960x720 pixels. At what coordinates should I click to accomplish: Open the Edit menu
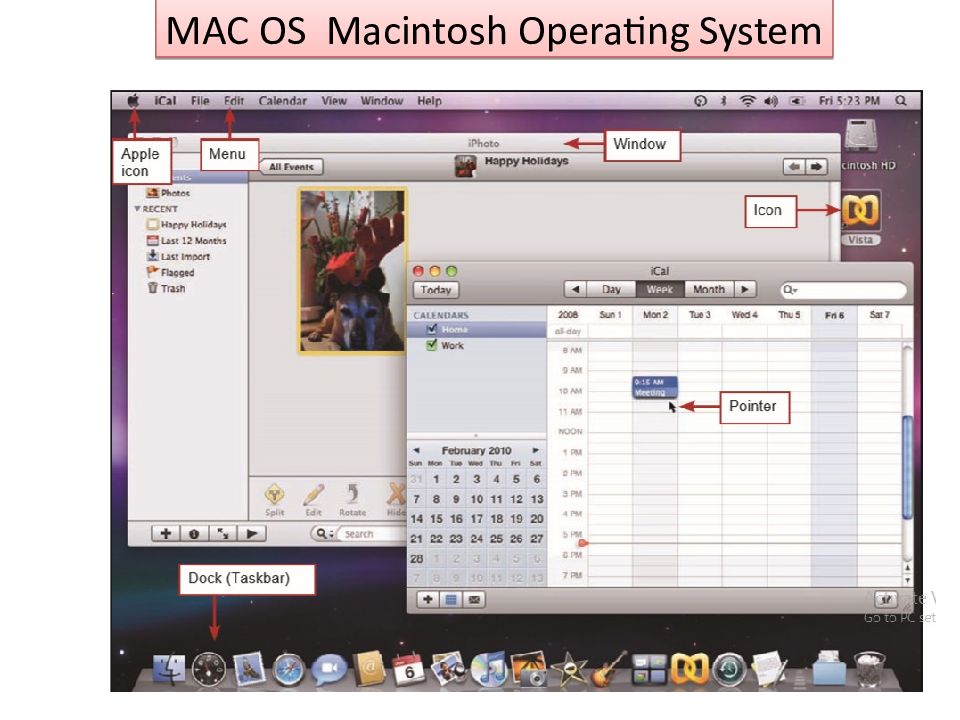click(234, 101)
